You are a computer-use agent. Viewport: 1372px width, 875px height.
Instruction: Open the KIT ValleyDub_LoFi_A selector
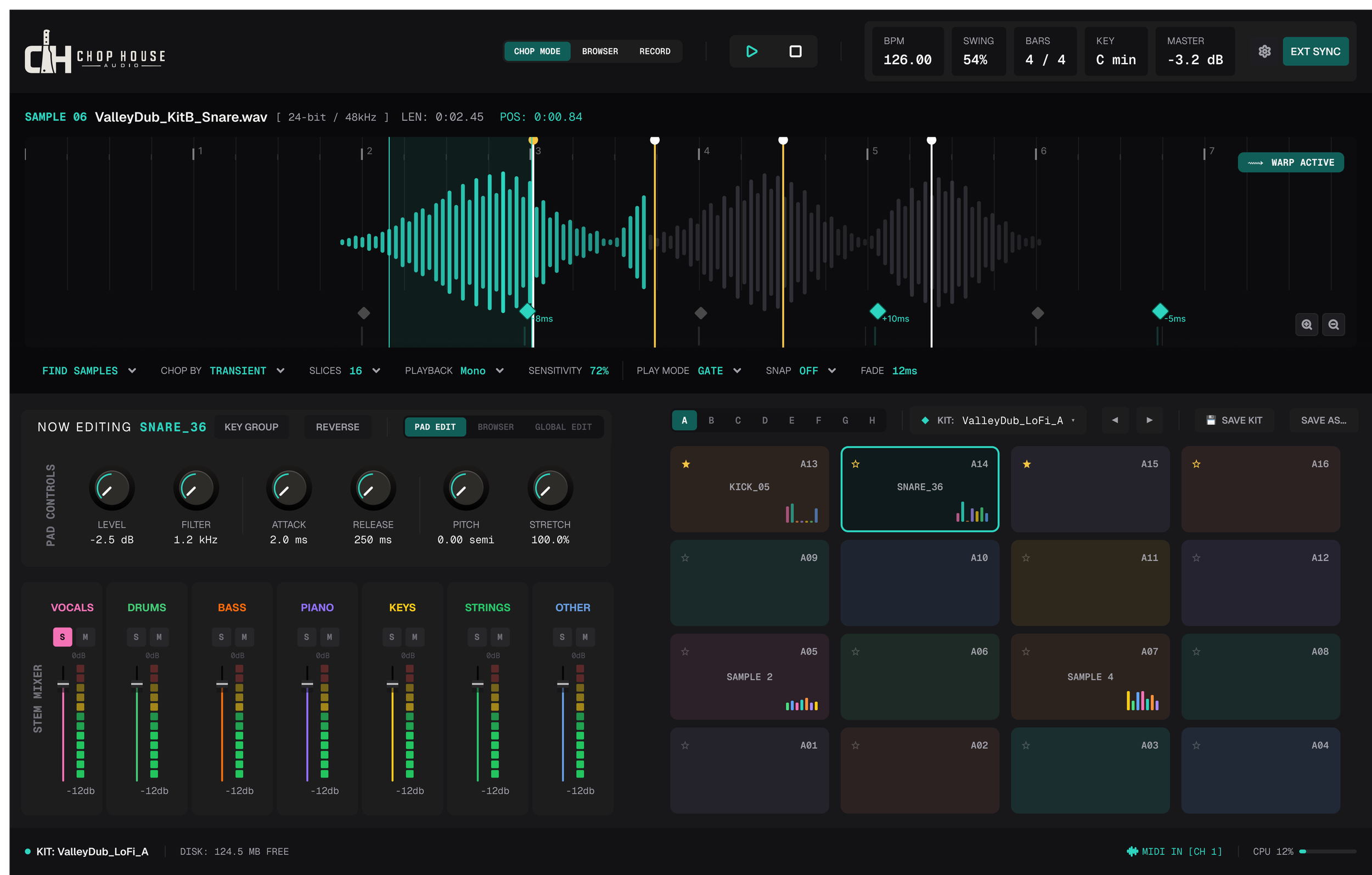pyautogui.click(x=997, y=420)
